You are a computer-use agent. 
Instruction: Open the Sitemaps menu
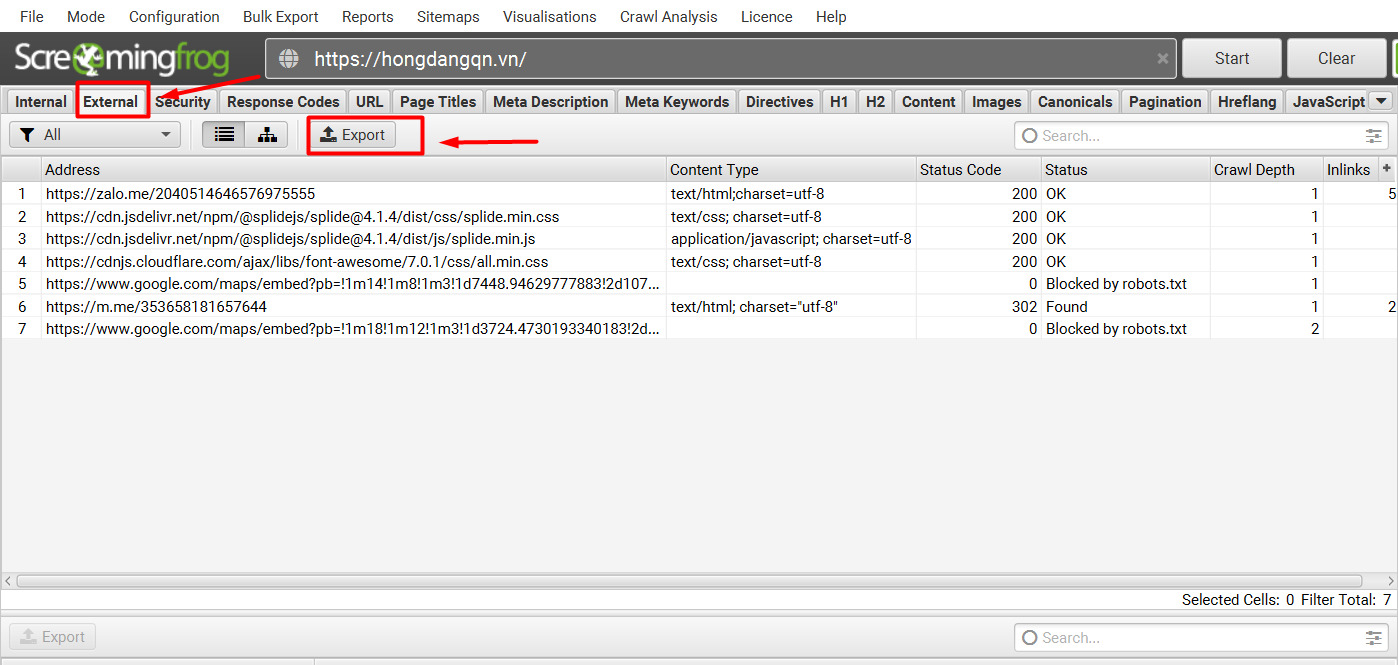point(448,17)
